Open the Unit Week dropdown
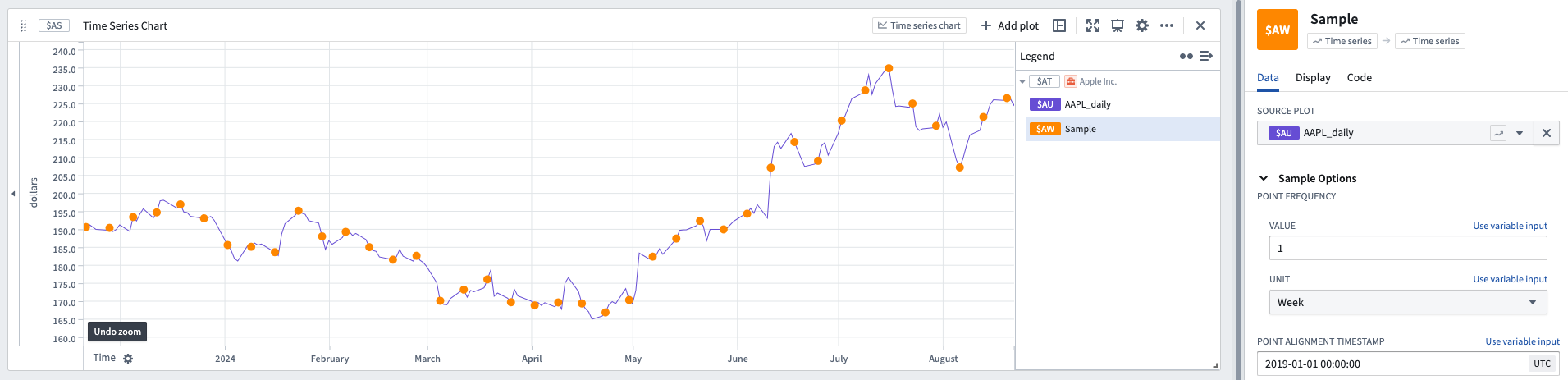This screenshot has height=380, width=1568. coord(1408,302)
